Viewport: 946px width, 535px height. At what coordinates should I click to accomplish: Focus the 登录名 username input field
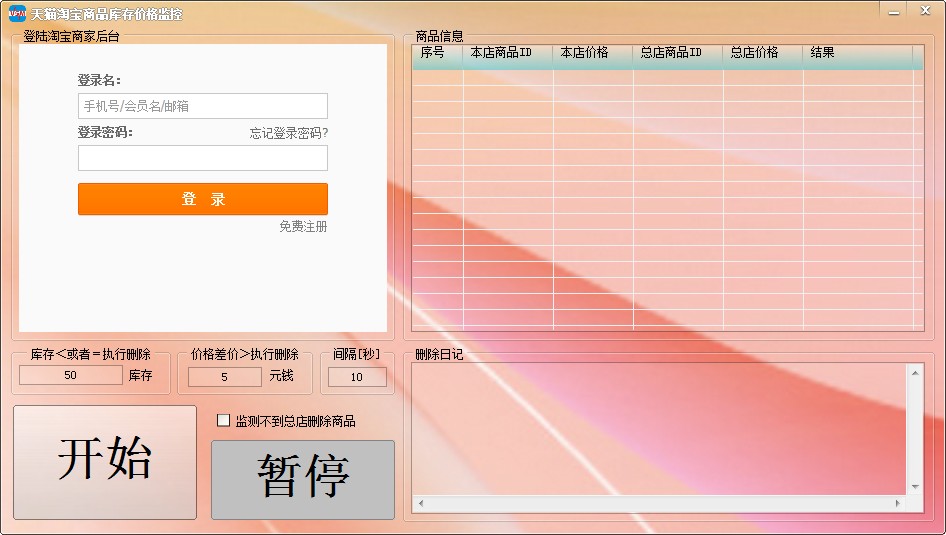pyautogui.click(x=202, y=106)
